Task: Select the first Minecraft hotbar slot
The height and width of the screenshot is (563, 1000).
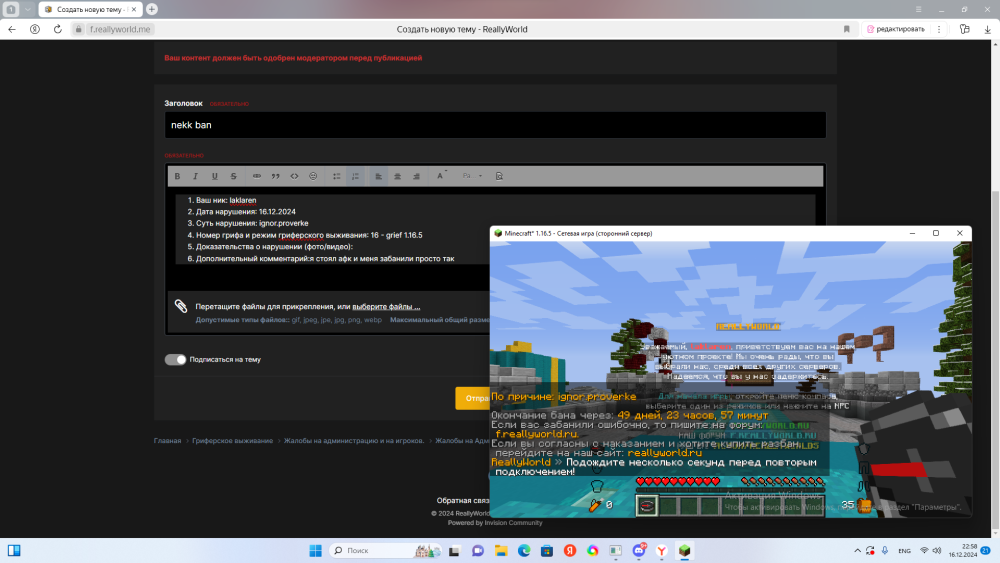Action: click(x=647, y=506)
